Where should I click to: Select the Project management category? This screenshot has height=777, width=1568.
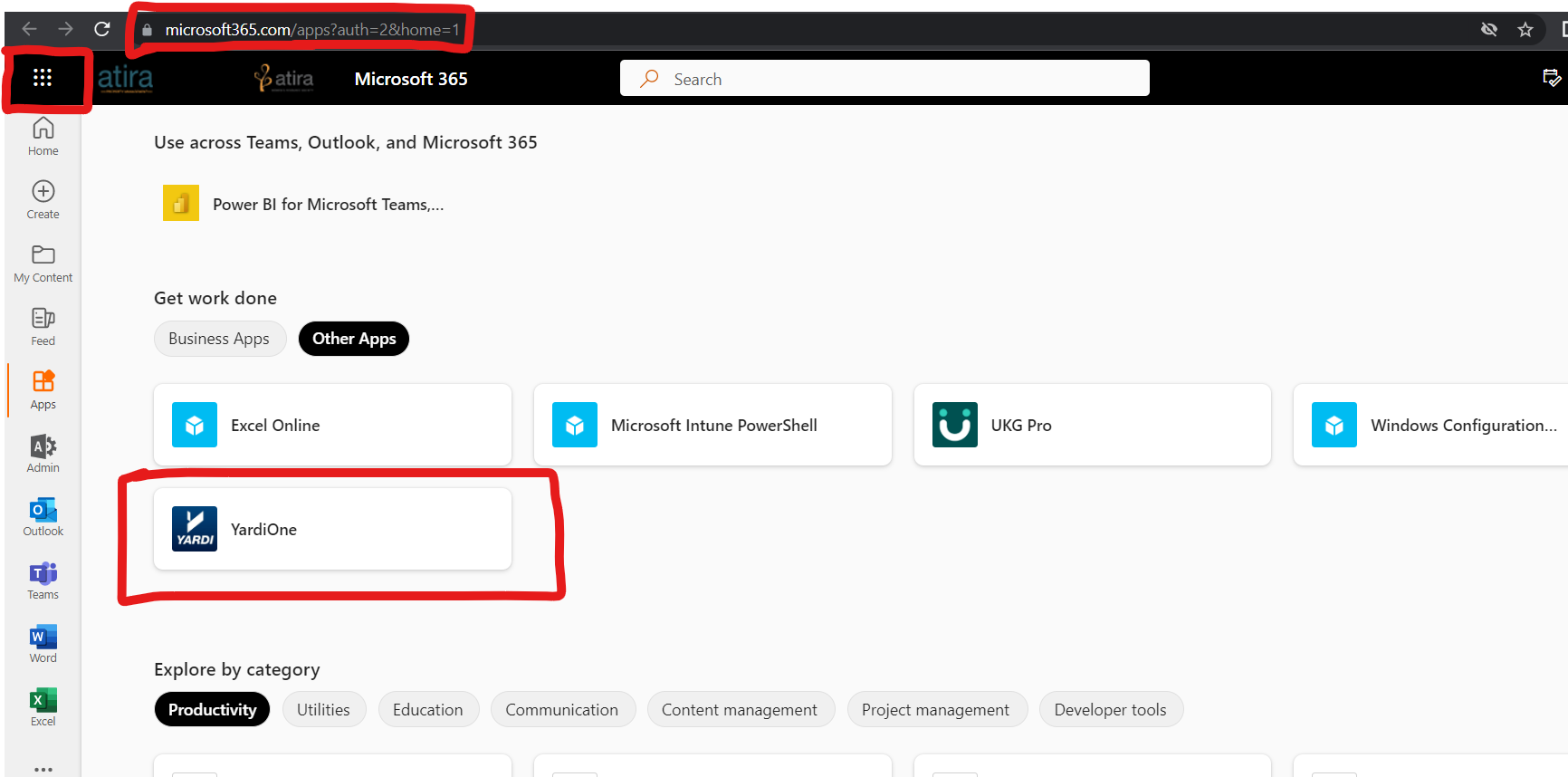click(936, 709)
